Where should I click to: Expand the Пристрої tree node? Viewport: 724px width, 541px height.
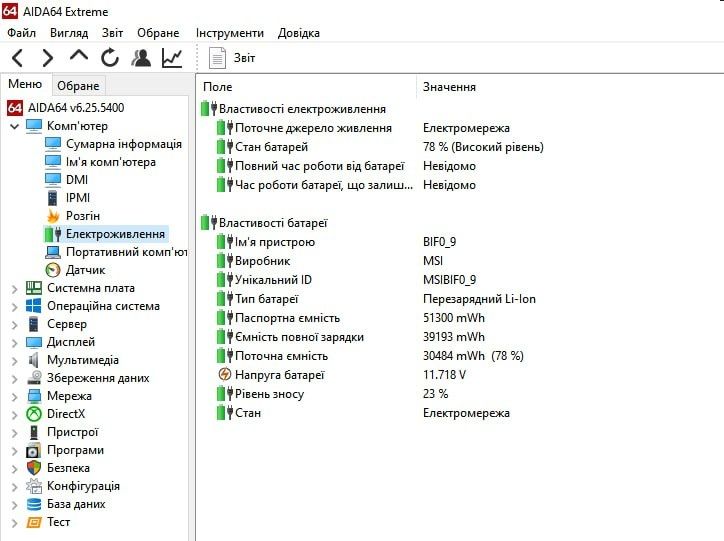click(x=14, y=433)
